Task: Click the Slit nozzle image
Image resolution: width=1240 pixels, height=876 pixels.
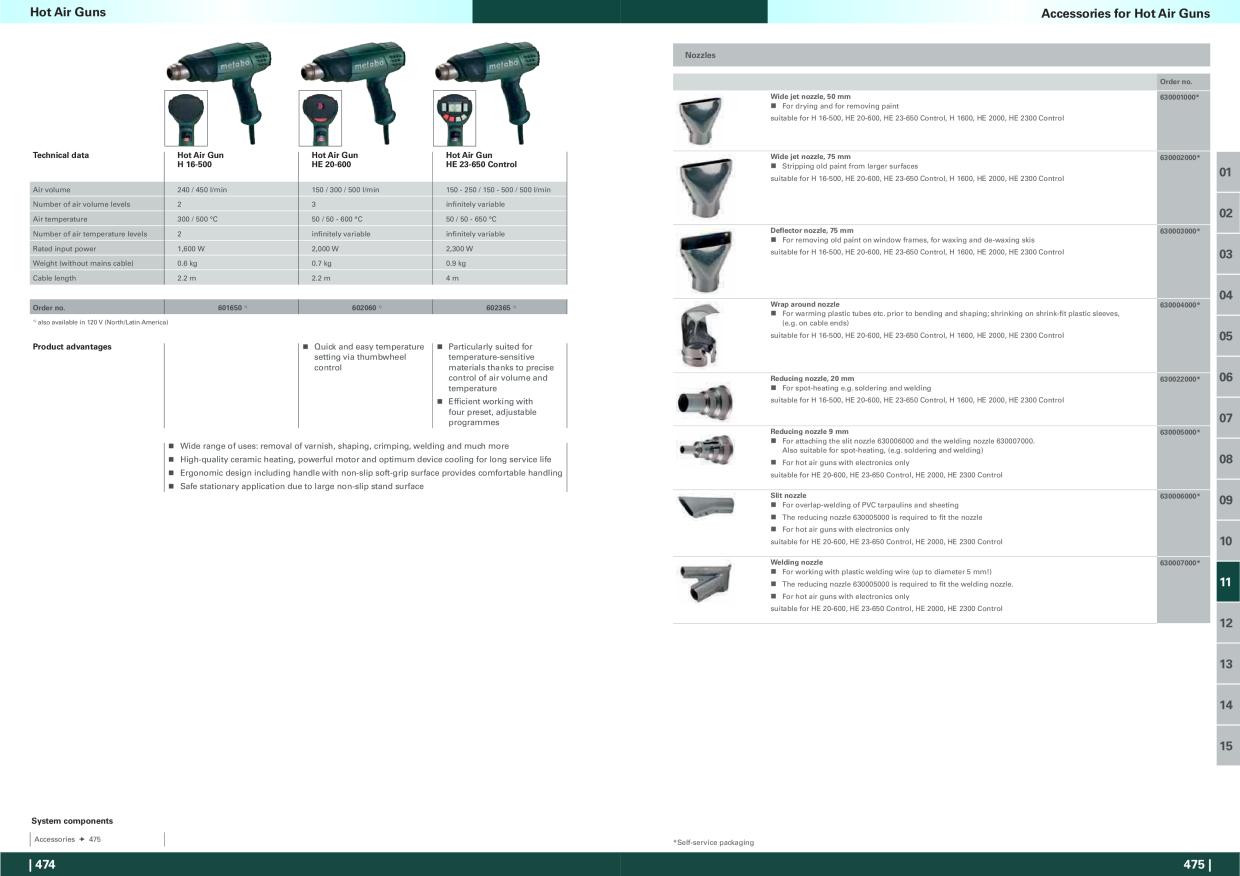Action: coord(705,507)
